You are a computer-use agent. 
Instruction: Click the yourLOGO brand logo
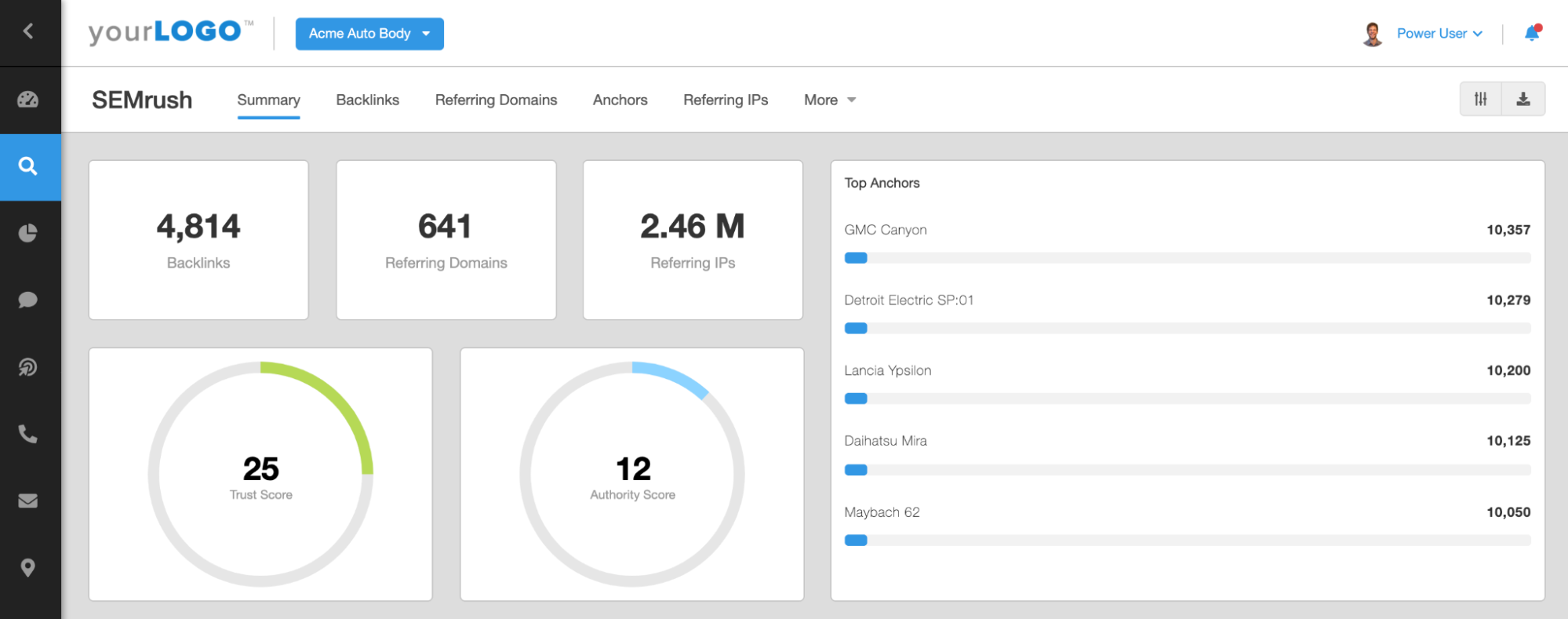[x=171, y=32]
